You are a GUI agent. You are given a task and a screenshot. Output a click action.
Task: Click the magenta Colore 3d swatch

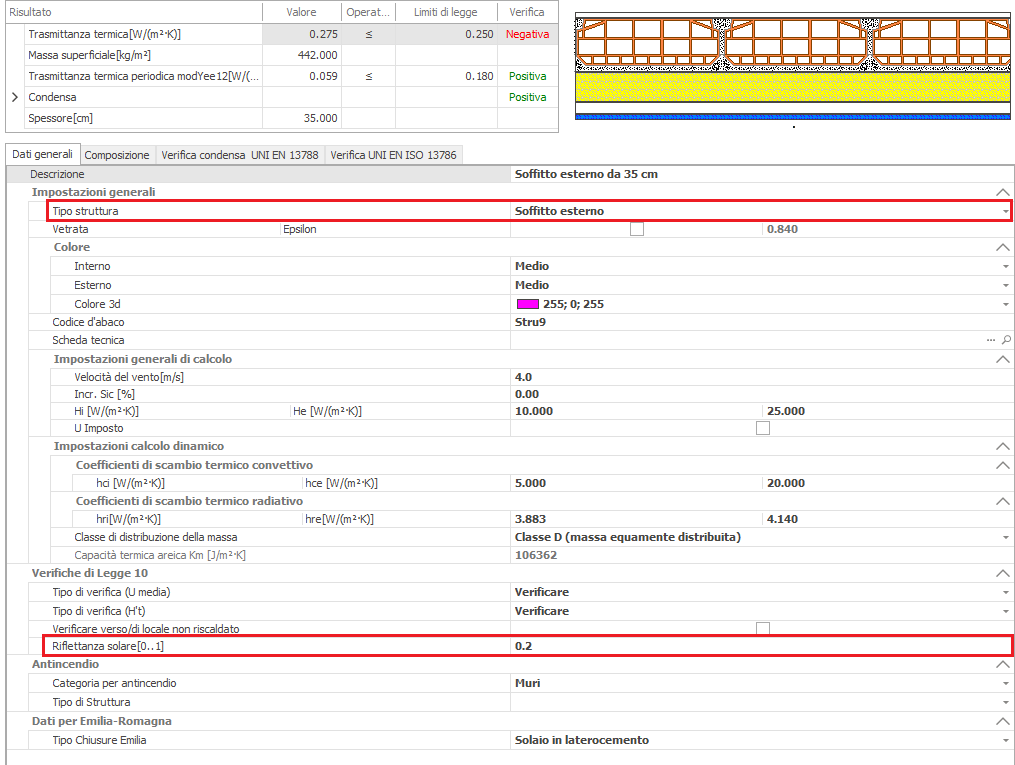pyautogui.click(x=526, y=304)
